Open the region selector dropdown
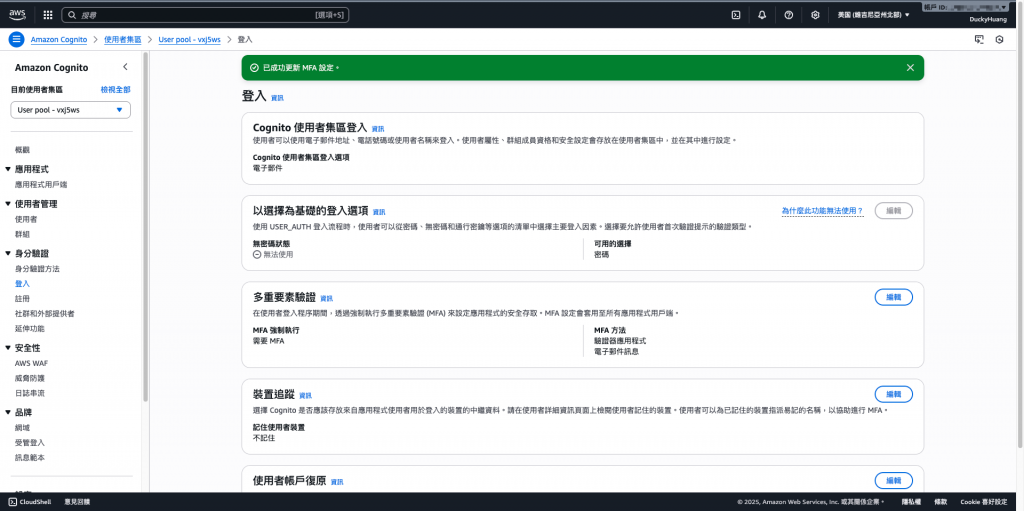Screen dimensions: 1024x511 pos(873,14)
